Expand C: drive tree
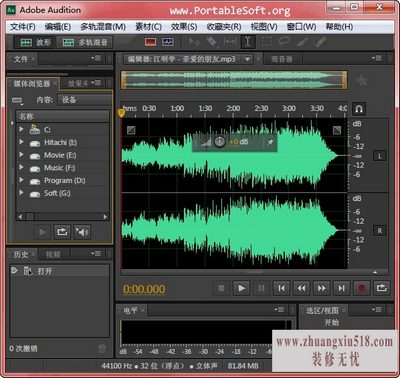 click(x=21, y=129)
